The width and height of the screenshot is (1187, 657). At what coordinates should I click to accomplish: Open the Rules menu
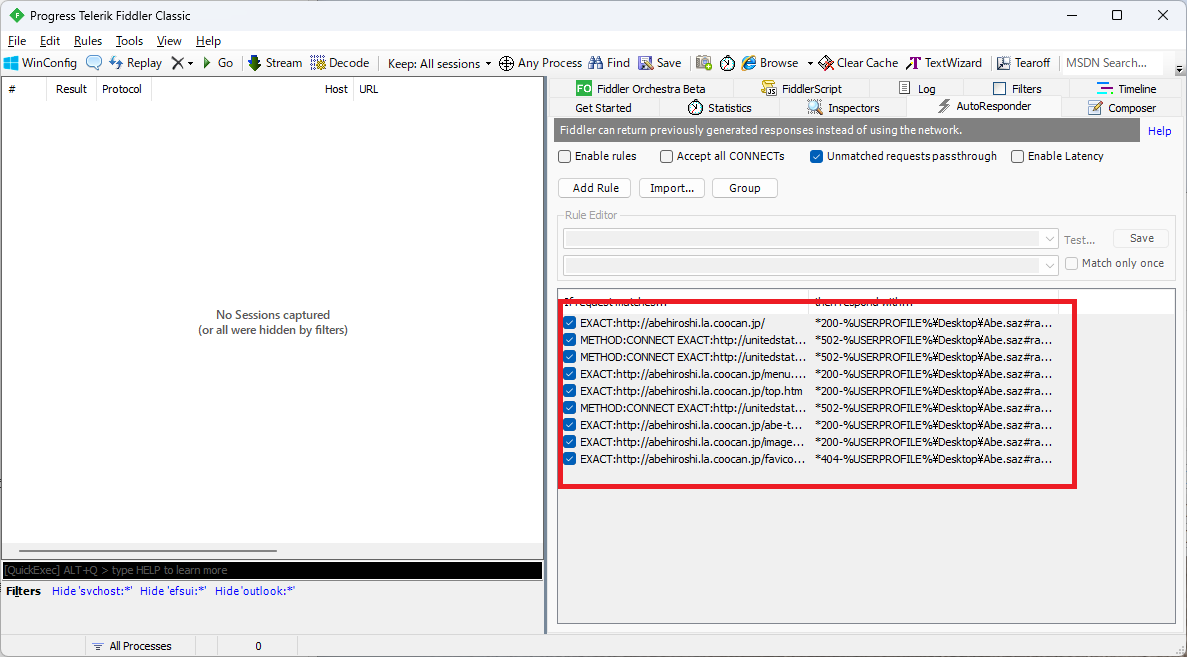(x=88, y=41)
